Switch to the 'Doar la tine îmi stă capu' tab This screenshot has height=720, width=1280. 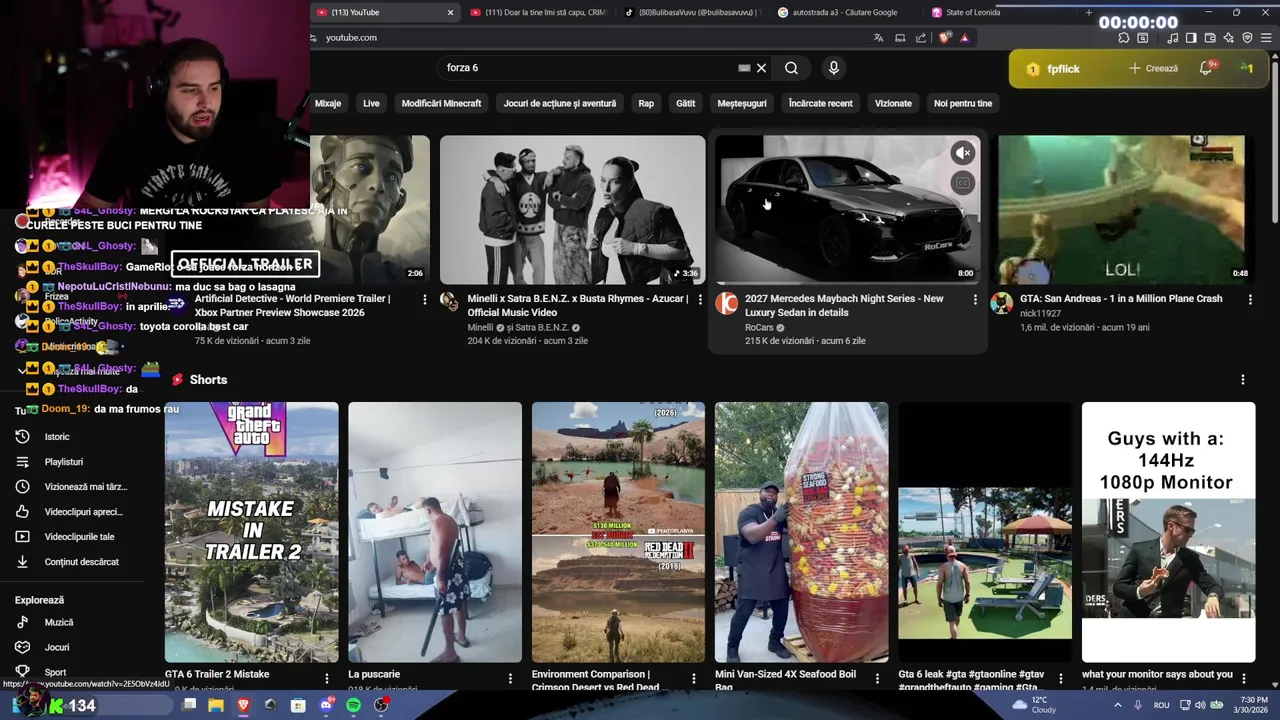537,12
